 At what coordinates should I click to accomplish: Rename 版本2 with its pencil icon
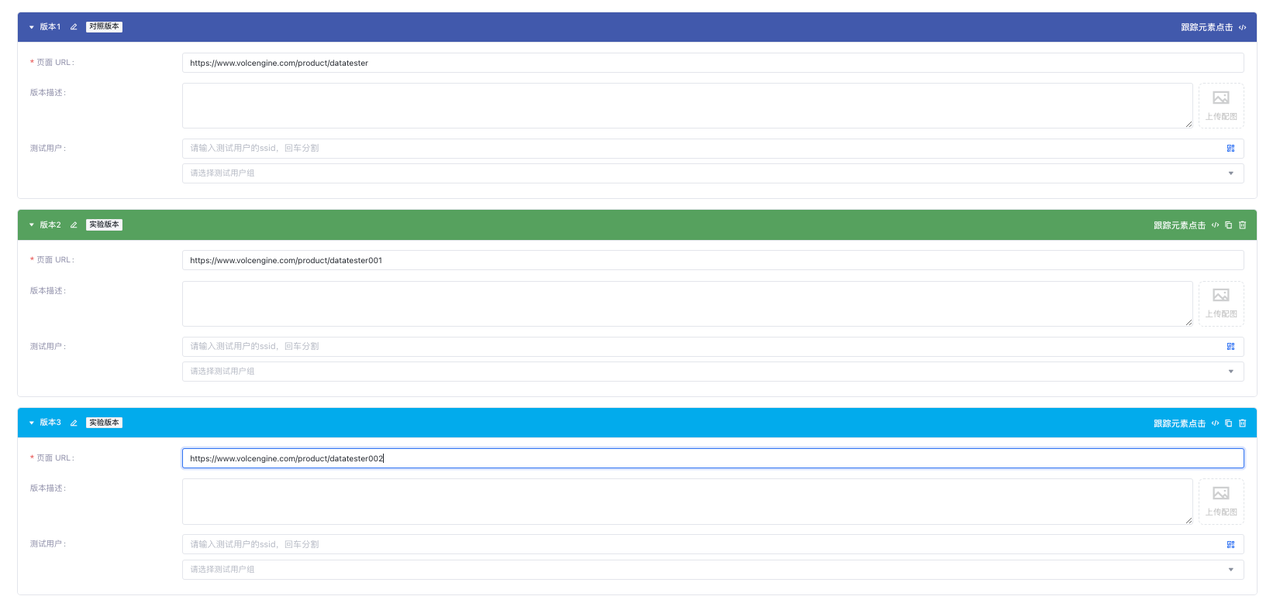73,225
